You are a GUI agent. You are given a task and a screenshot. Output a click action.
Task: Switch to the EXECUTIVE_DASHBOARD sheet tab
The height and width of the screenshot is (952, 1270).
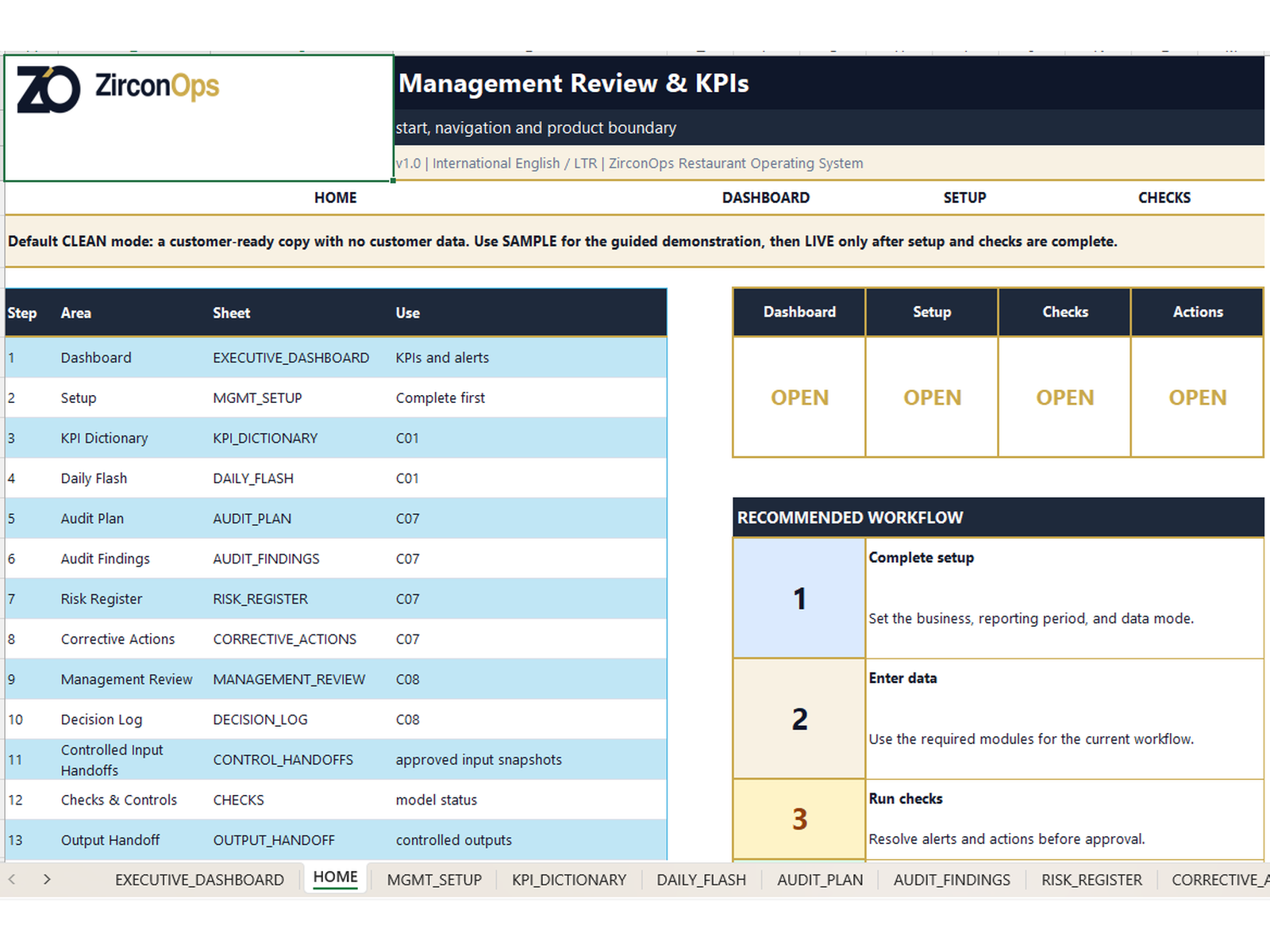pos(199,880)
